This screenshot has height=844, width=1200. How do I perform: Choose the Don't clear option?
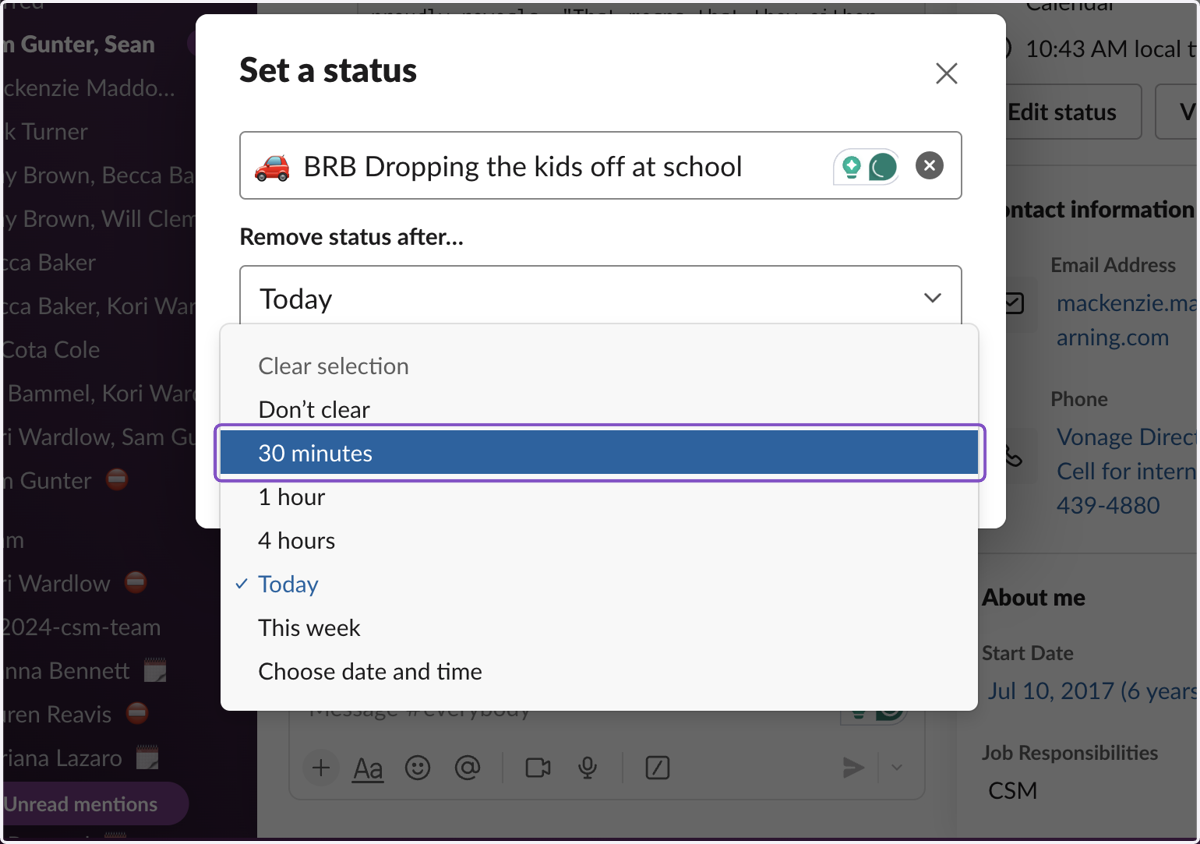(x=599, y=409)
